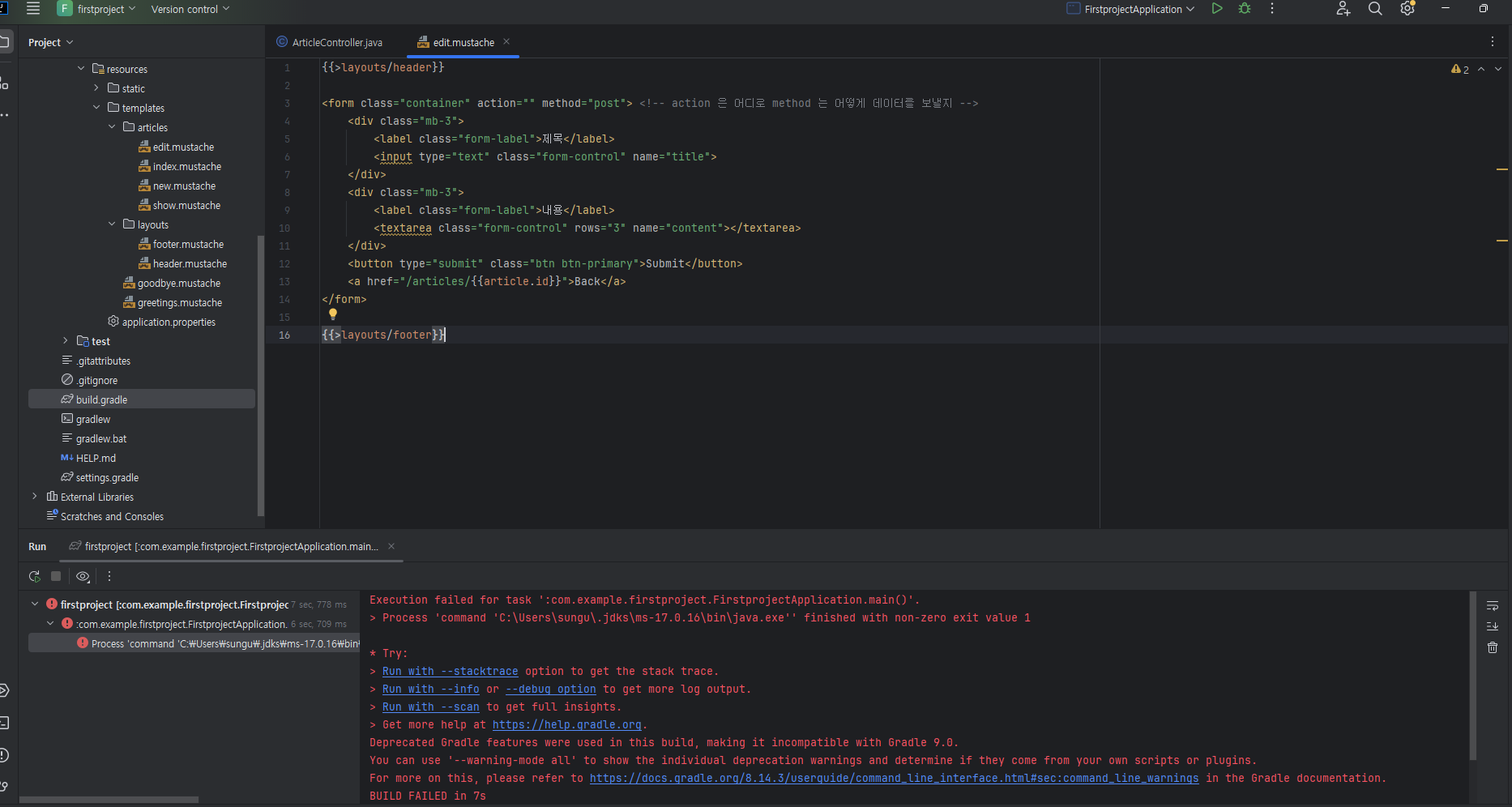Open application.properties file
The width and height of the screenshot is (1512, 807).
point(161,322)
